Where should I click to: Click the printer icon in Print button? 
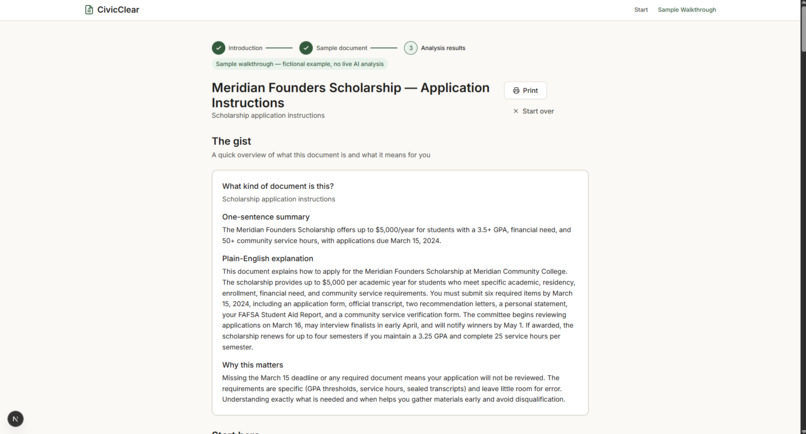(x=516, y=91)
